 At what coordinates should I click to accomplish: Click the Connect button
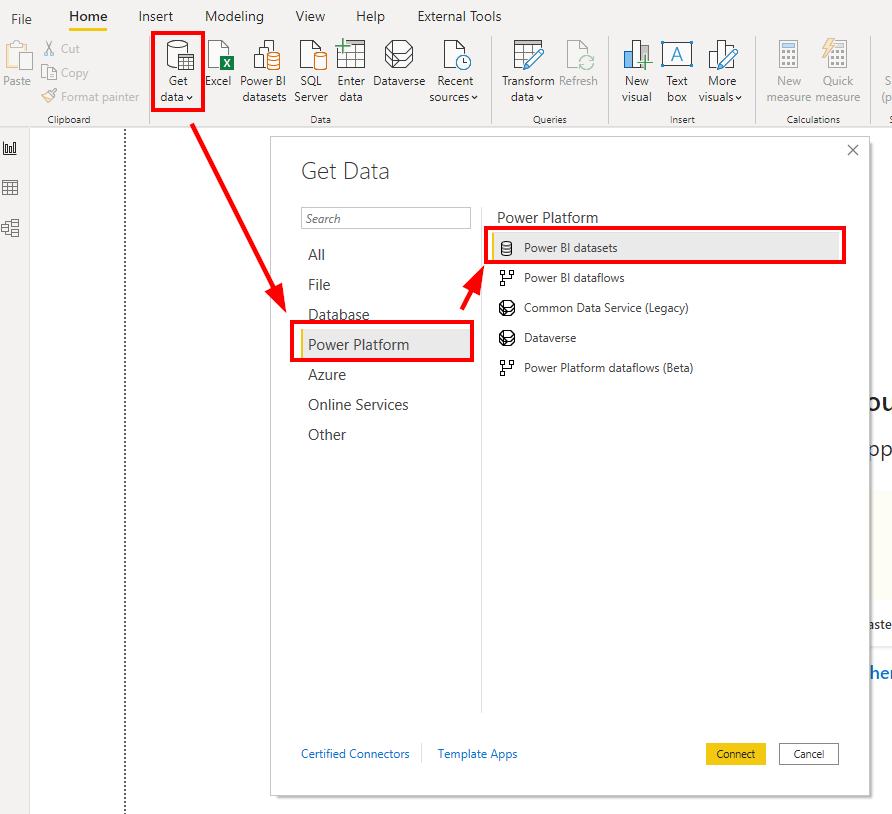pos(736,754)
